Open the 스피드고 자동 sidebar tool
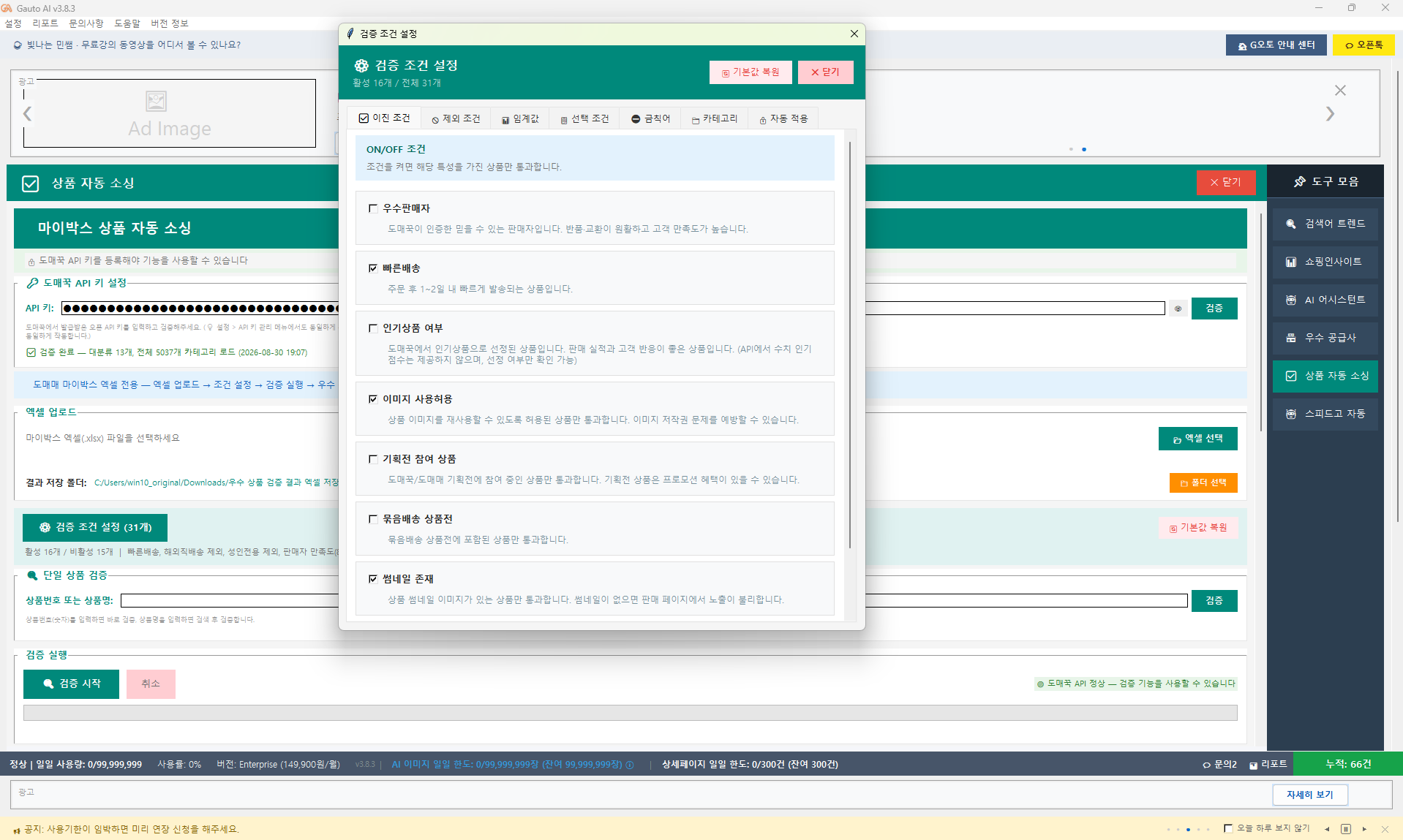Viewport: 1403px width, 840px height. (1325, 414)
